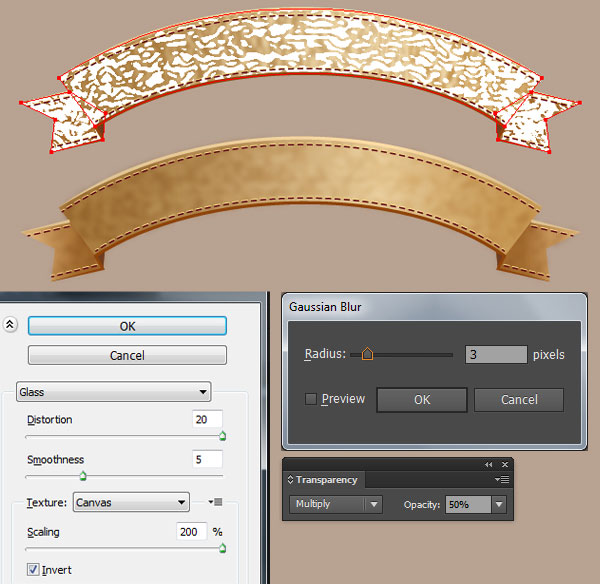
Task: Click Cancel in the Gaussian Blur dialog
Action: tap(519, 400)
